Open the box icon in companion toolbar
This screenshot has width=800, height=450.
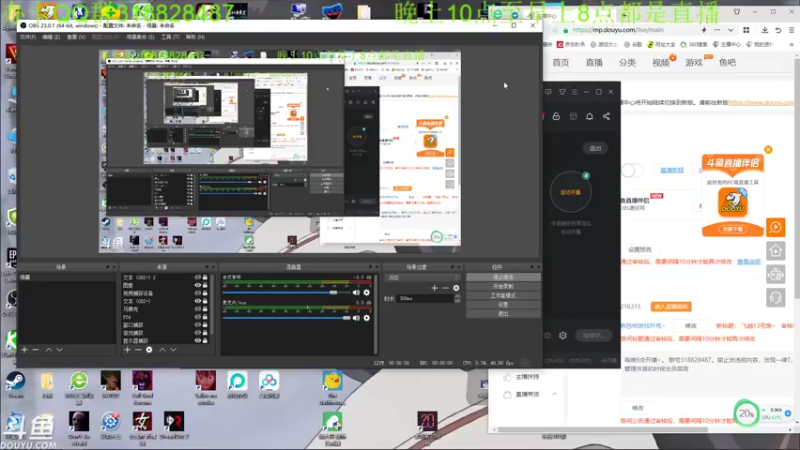pos(573,116)
